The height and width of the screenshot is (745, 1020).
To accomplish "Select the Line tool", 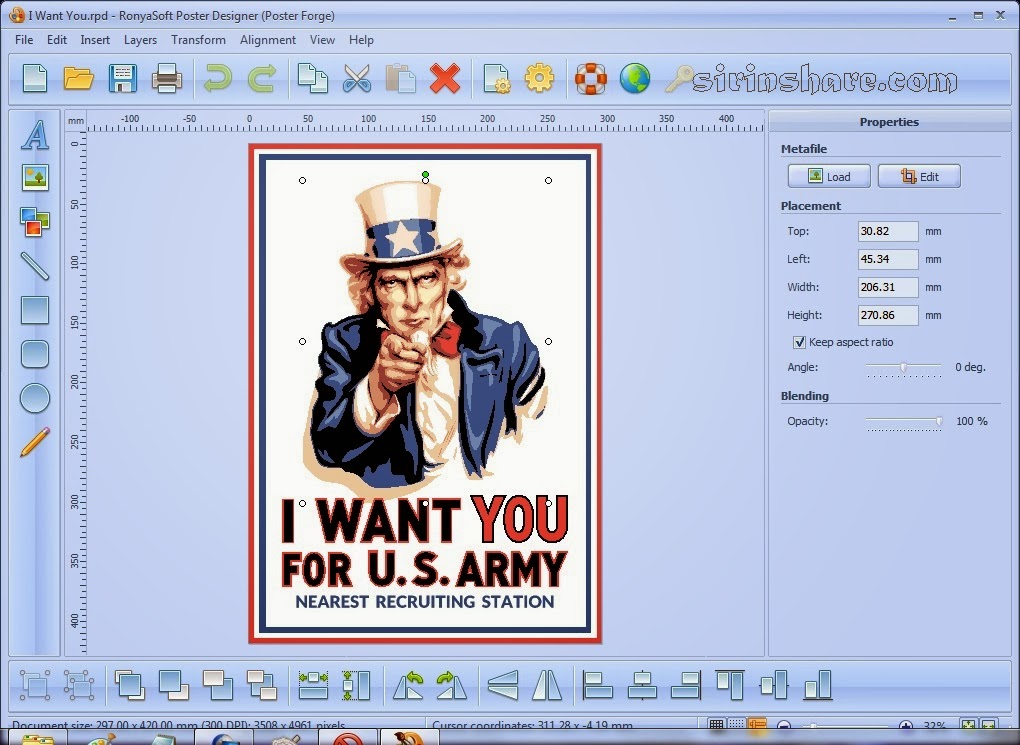I will click(34, 265).
